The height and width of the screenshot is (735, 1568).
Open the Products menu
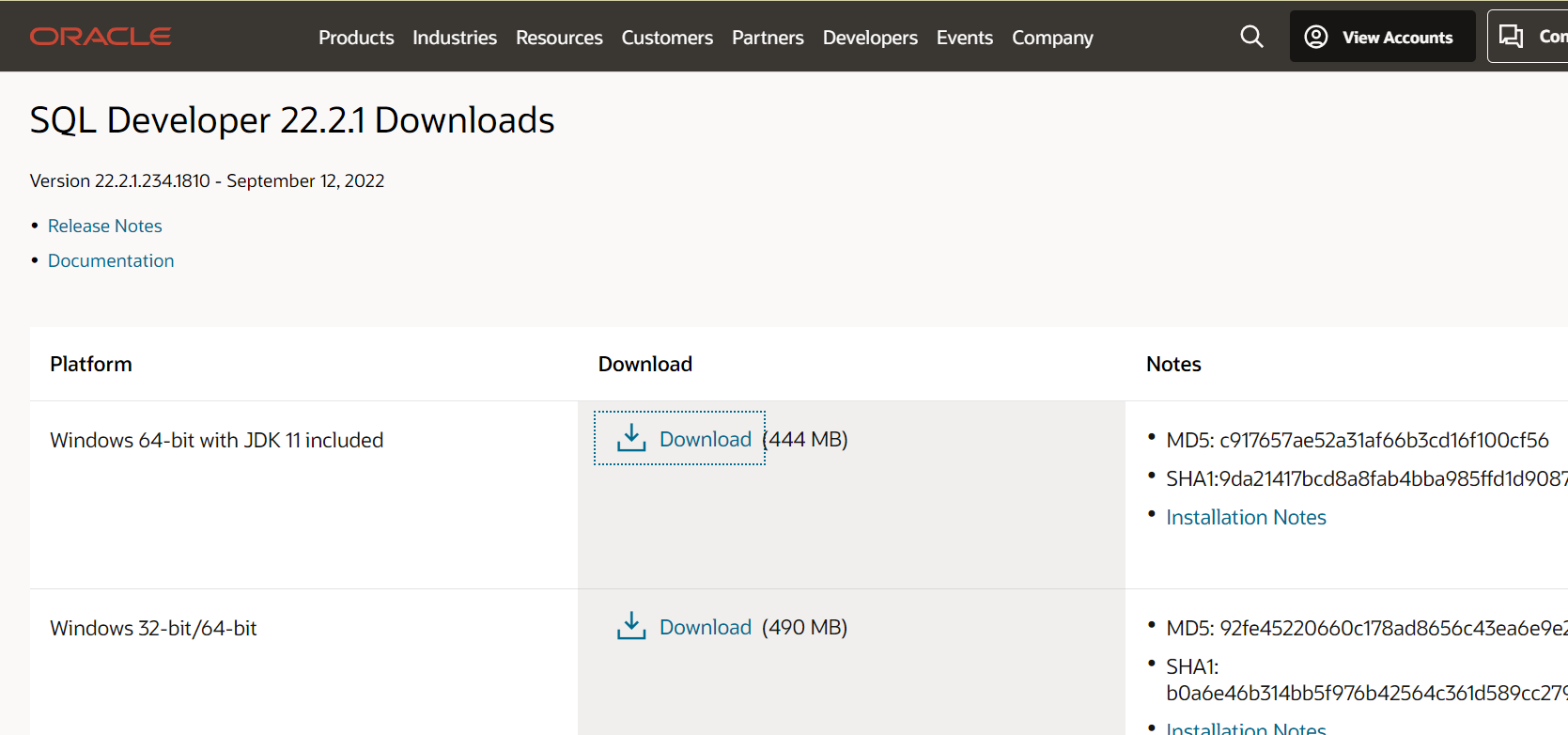point(356,38)
